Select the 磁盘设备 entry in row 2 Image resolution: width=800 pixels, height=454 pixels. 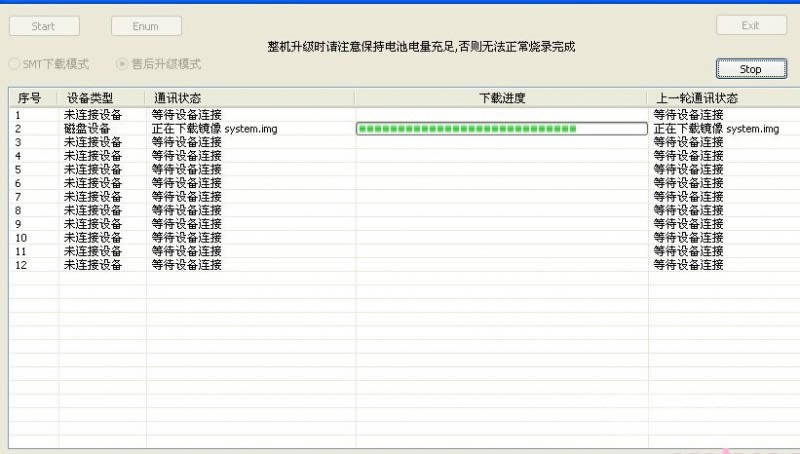point(87,129)
